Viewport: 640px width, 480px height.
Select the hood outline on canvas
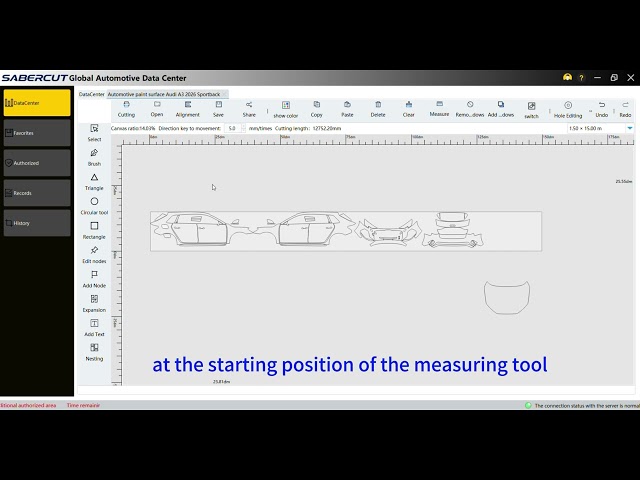point(507,298)
